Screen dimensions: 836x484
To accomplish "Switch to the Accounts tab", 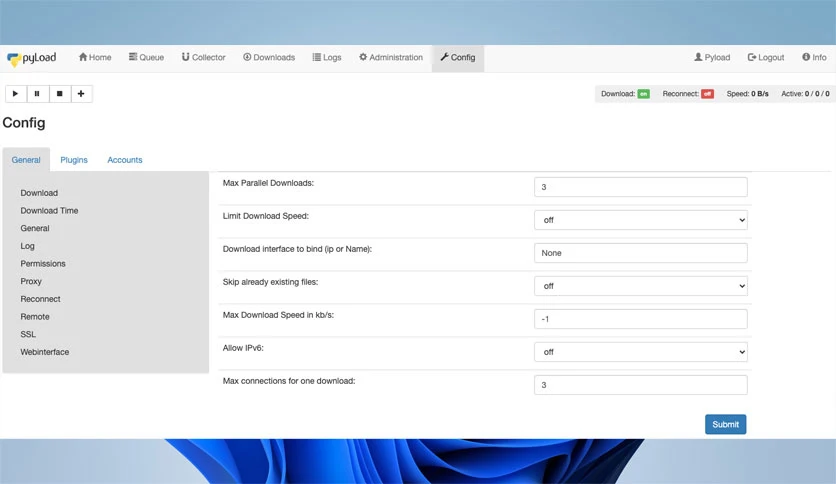I will 125,160.
